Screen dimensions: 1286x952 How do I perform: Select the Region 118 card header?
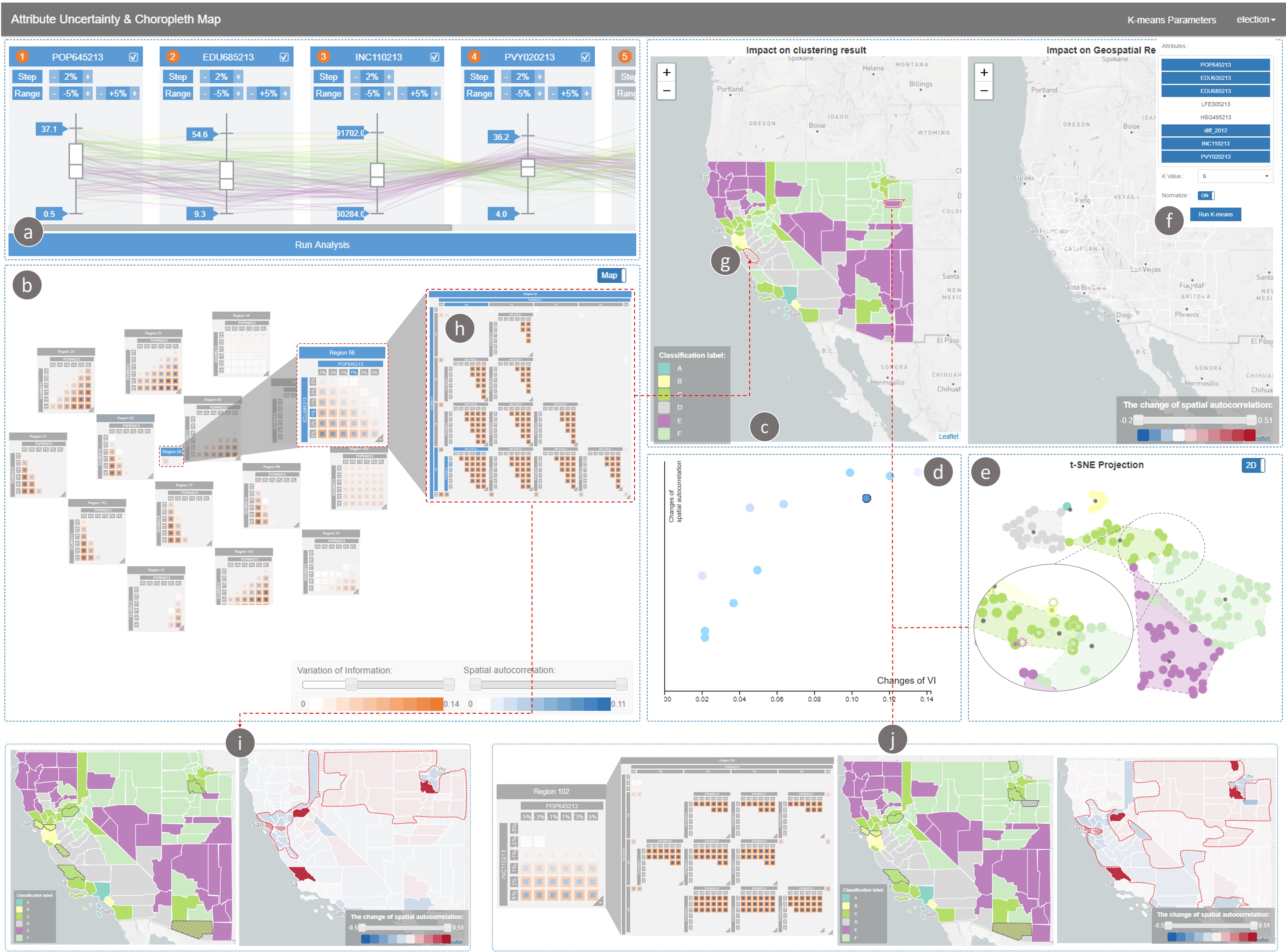[244, 552]
